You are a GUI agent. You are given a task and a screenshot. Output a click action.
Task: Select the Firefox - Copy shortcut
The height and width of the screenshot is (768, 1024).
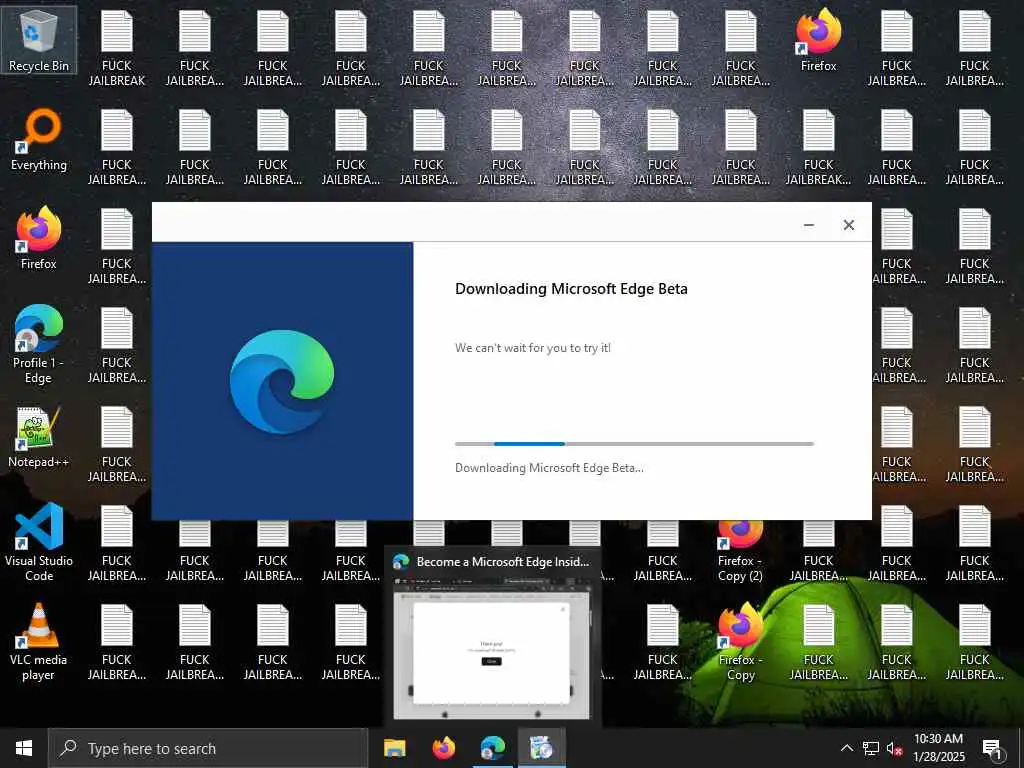tap(740, 642)
